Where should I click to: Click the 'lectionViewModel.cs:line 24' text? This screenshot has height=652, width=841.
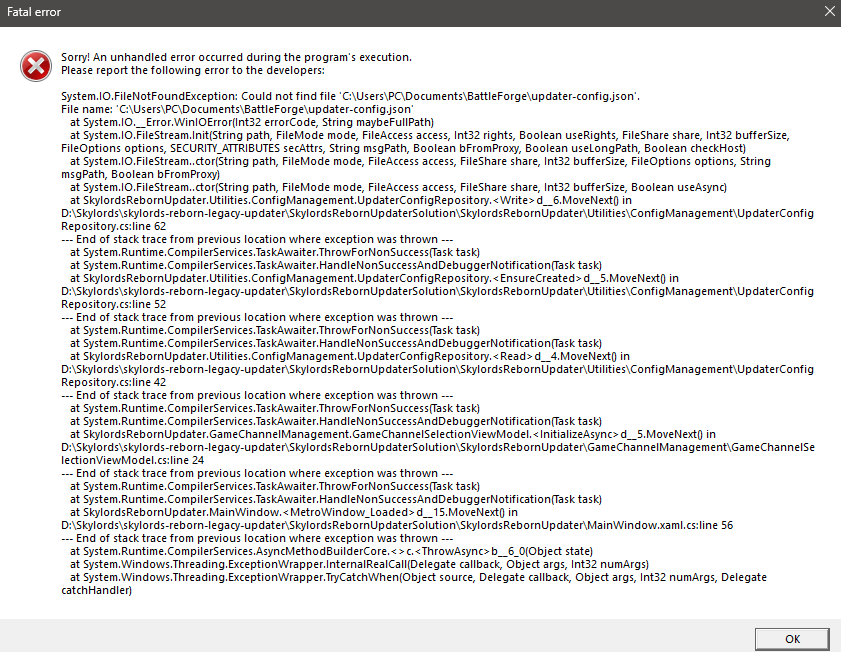(132, 460)
